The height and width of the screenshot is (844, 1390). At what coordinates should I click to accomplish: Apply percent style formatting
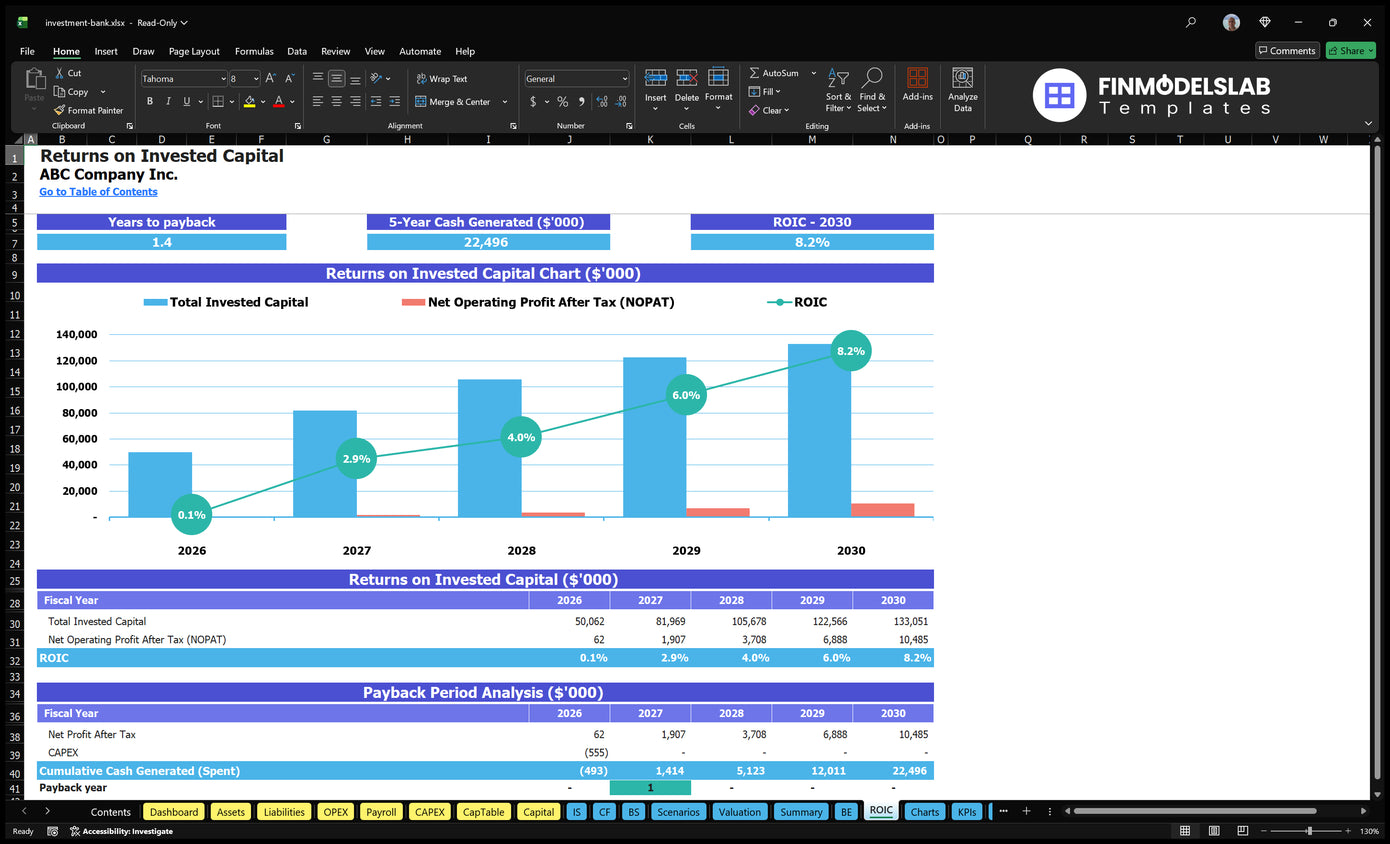[x=563, y=102]
